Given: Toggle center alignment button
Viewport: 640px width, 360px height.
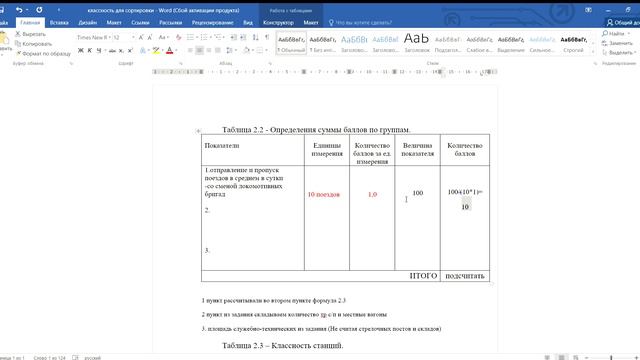Looking at the screenshot, I should pyautogui.click(x=200, y=50).
